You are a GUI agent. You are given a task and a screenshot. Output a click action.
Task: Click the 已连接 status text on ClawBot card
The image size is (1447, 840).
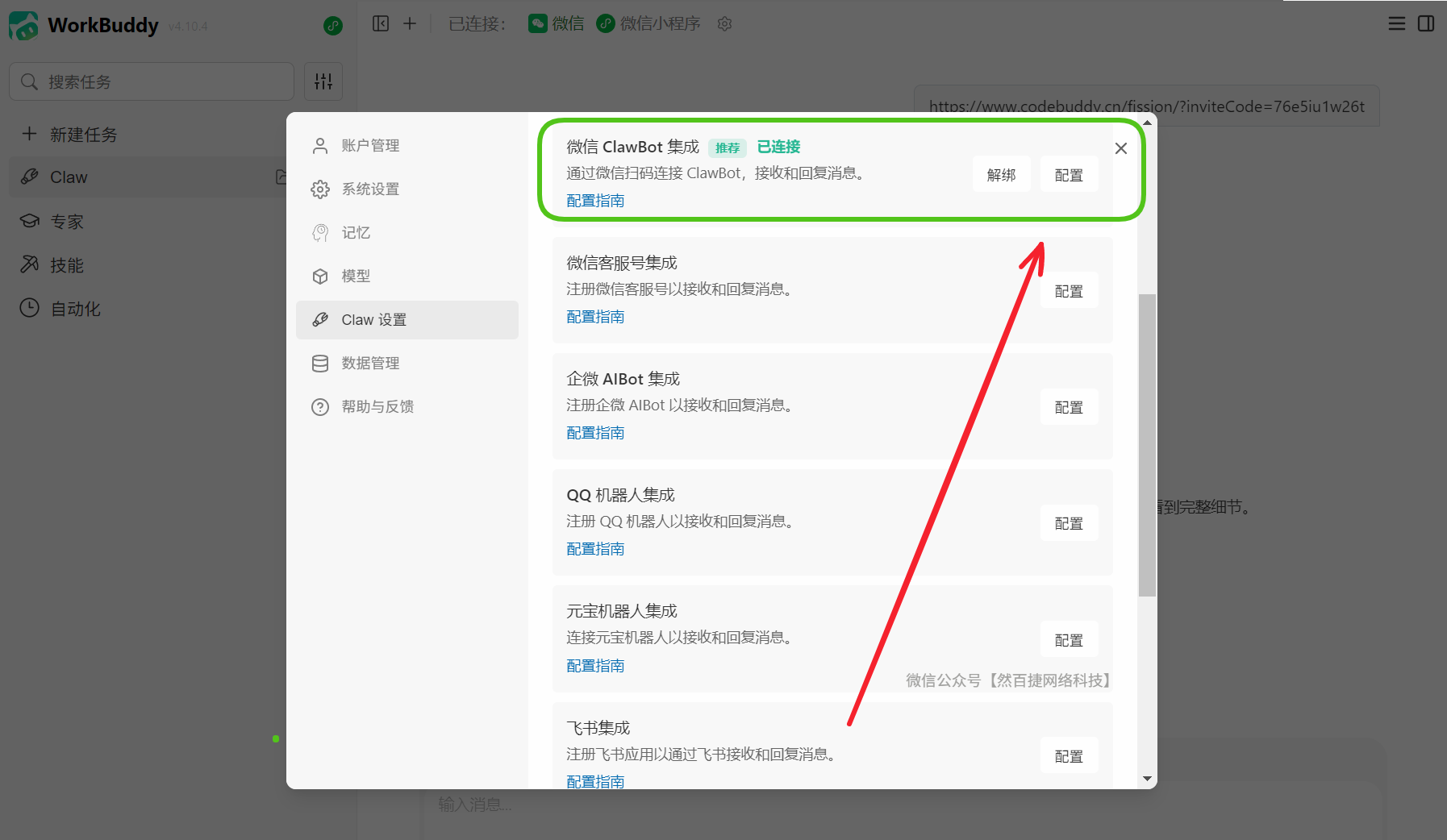point(778,147)
